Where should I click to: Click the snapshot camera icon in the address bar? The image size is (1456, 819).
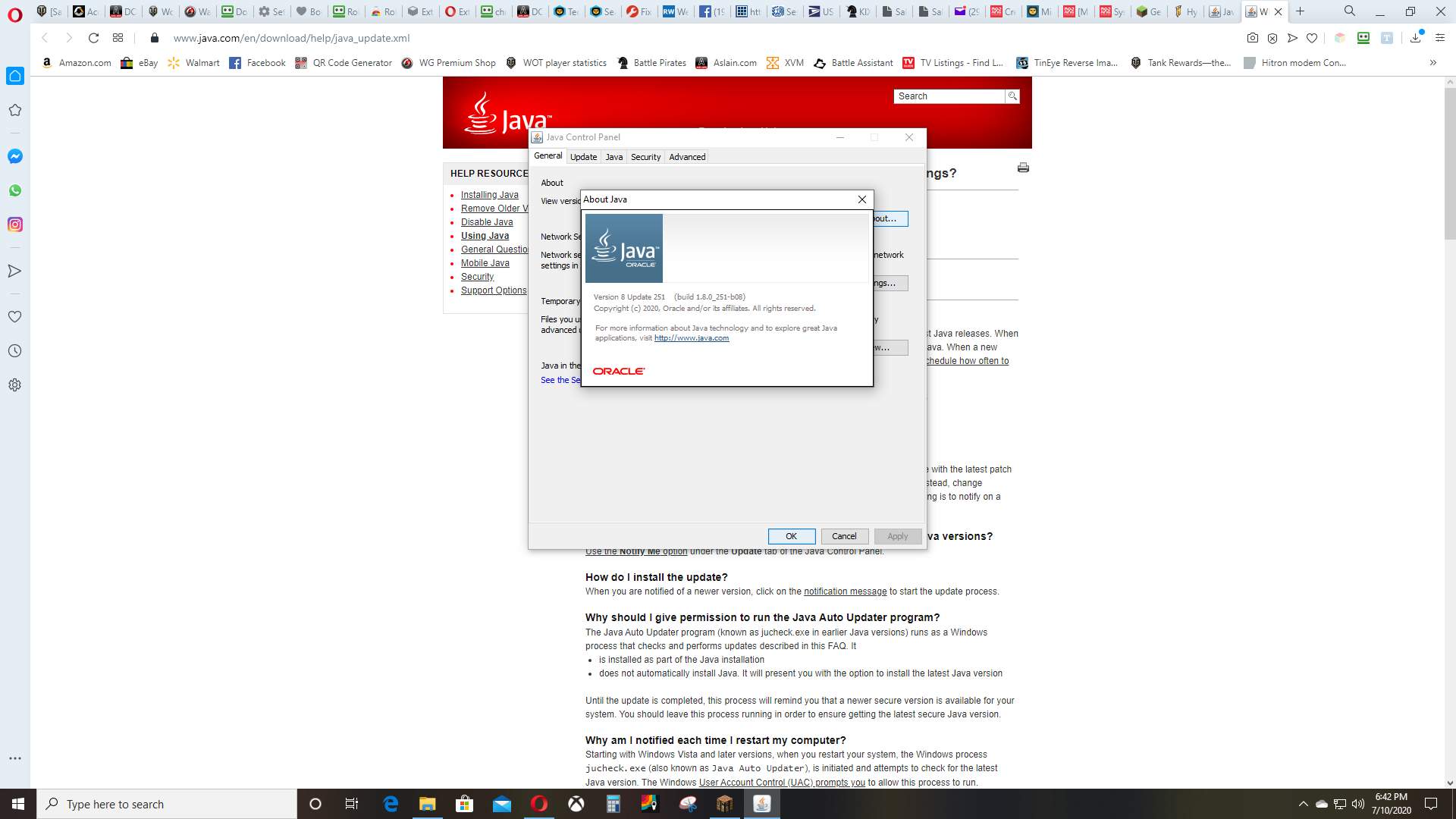1253,38
